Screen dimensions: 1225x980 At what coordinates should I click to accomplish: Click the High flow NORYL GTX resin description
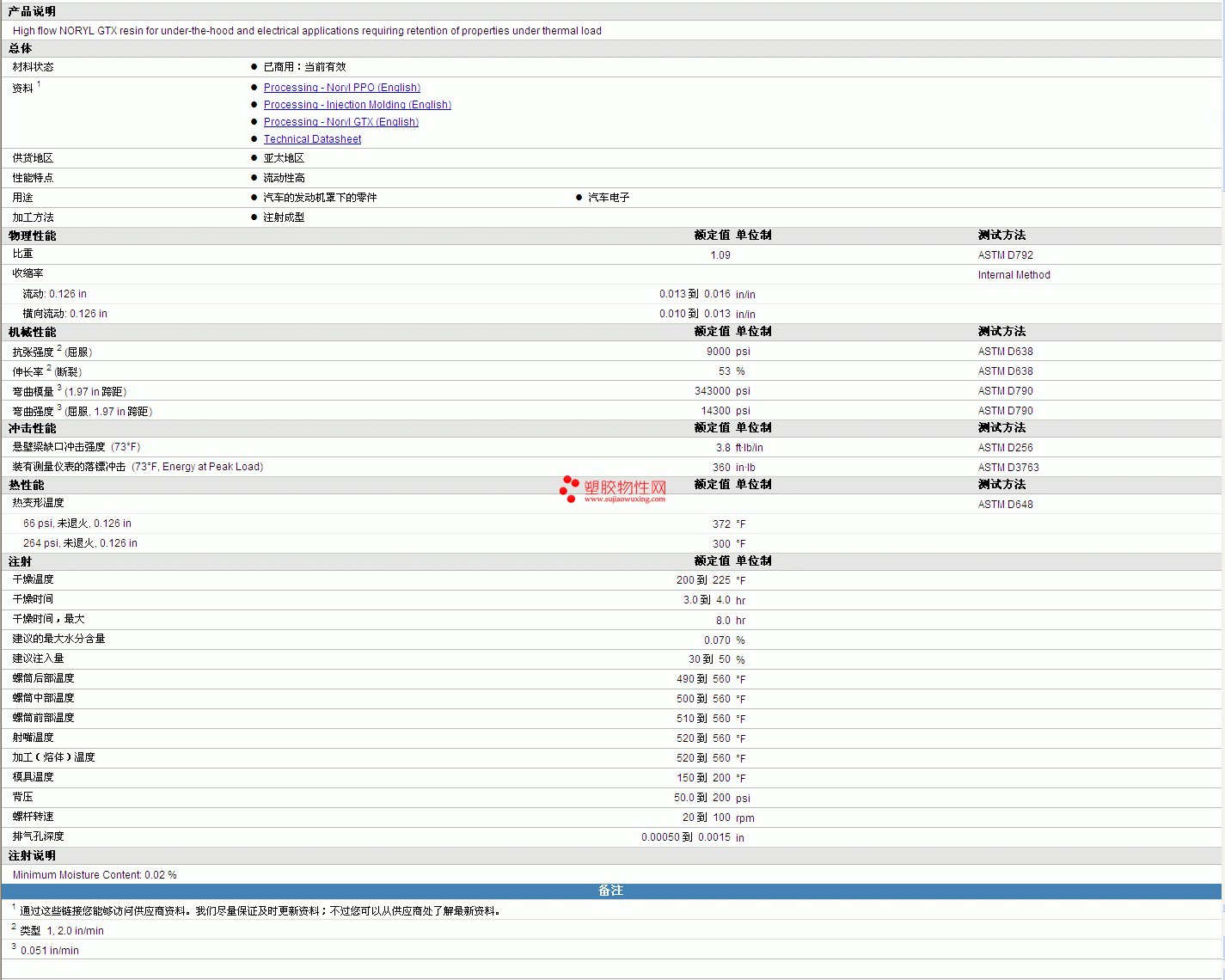(x=307, y=31)
